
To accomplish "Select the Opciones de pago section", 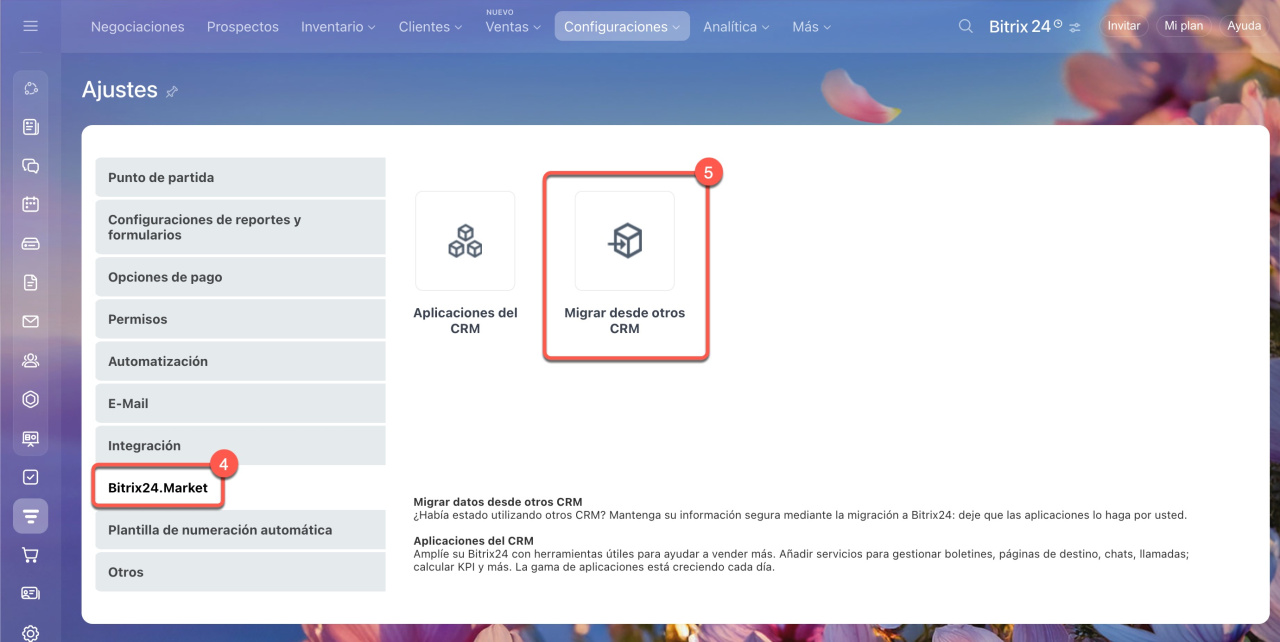I will pyautogui.click(x=240, y=277).
